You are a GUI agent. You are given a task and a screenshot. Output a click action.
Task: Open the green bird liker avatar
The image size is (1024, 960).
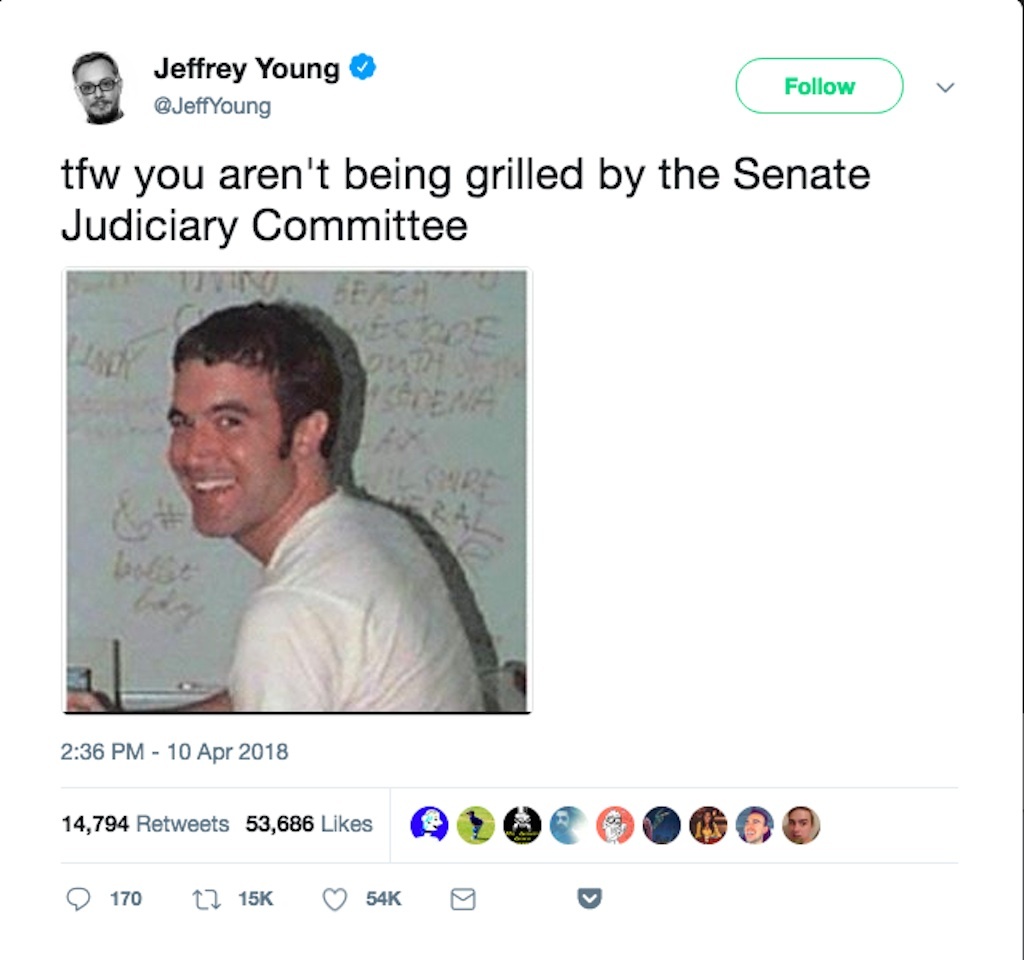475,825
